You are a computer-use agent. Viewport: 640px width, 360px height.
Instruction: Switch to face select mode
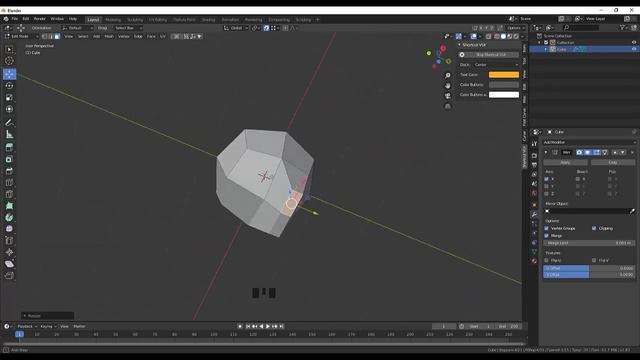coord(57,36)
